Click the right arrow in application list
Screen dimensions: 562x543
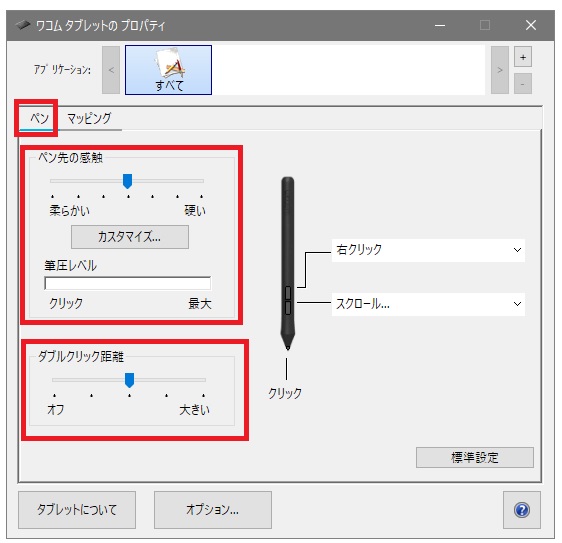pos(500,70)
